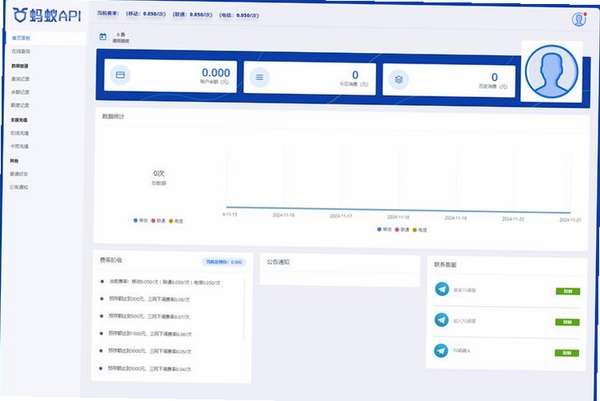This screenshot has width=600, height=401.
Task: Open 公告通知 in the sidebar
Action: (19, 187)
